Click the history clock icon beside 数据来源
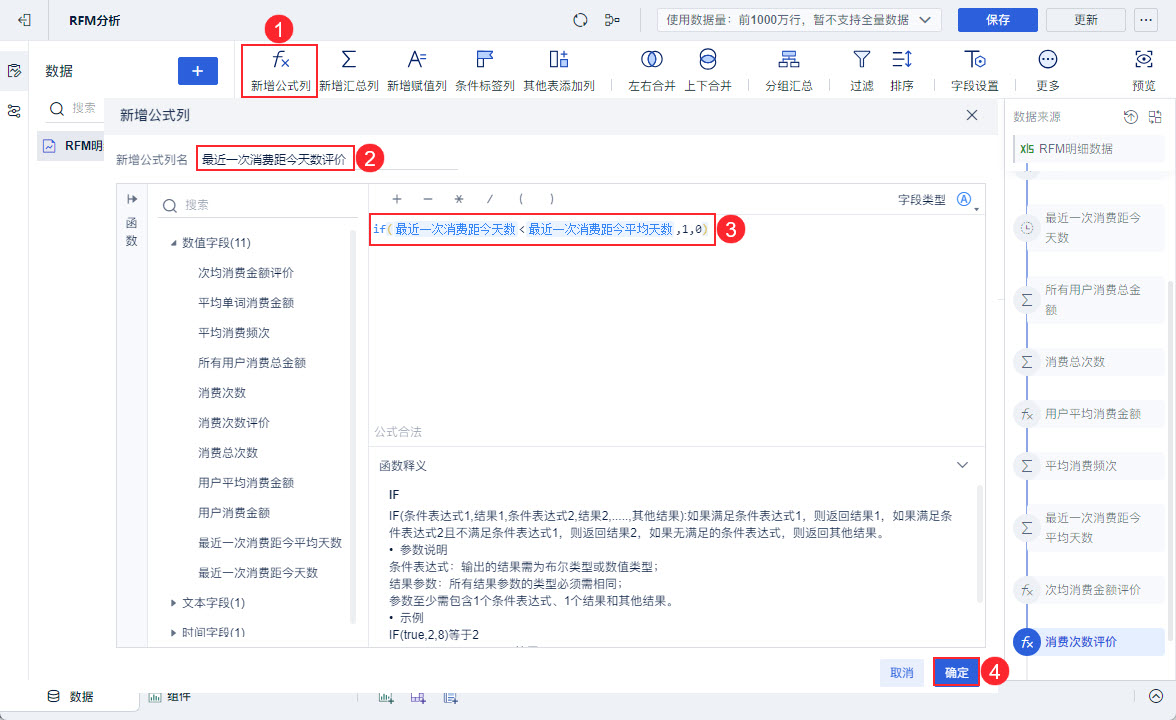Screen dimensions: 1176x720 (x=1131, y=117)
